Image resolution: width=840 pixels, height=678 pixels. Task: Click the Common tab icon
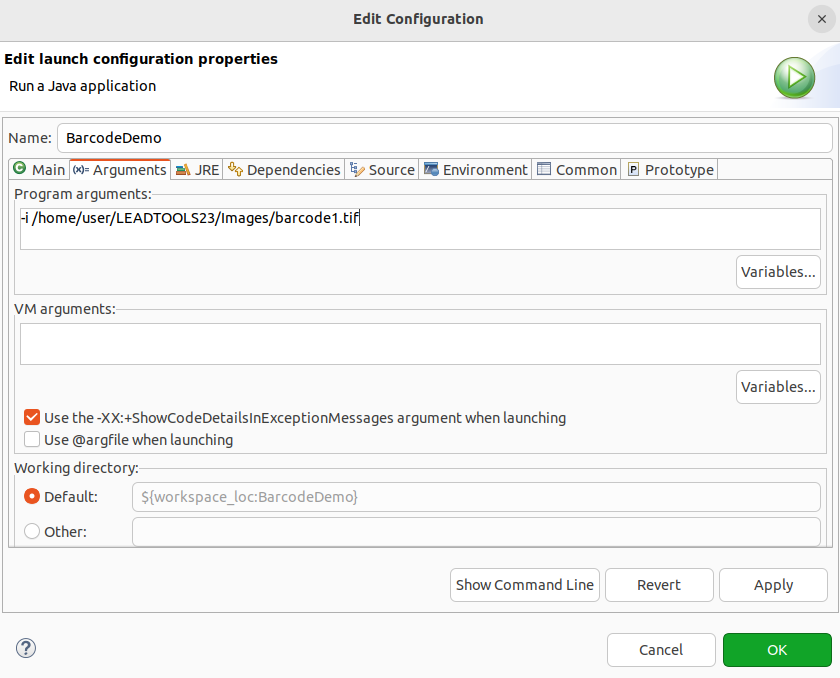tap(544, 169)
